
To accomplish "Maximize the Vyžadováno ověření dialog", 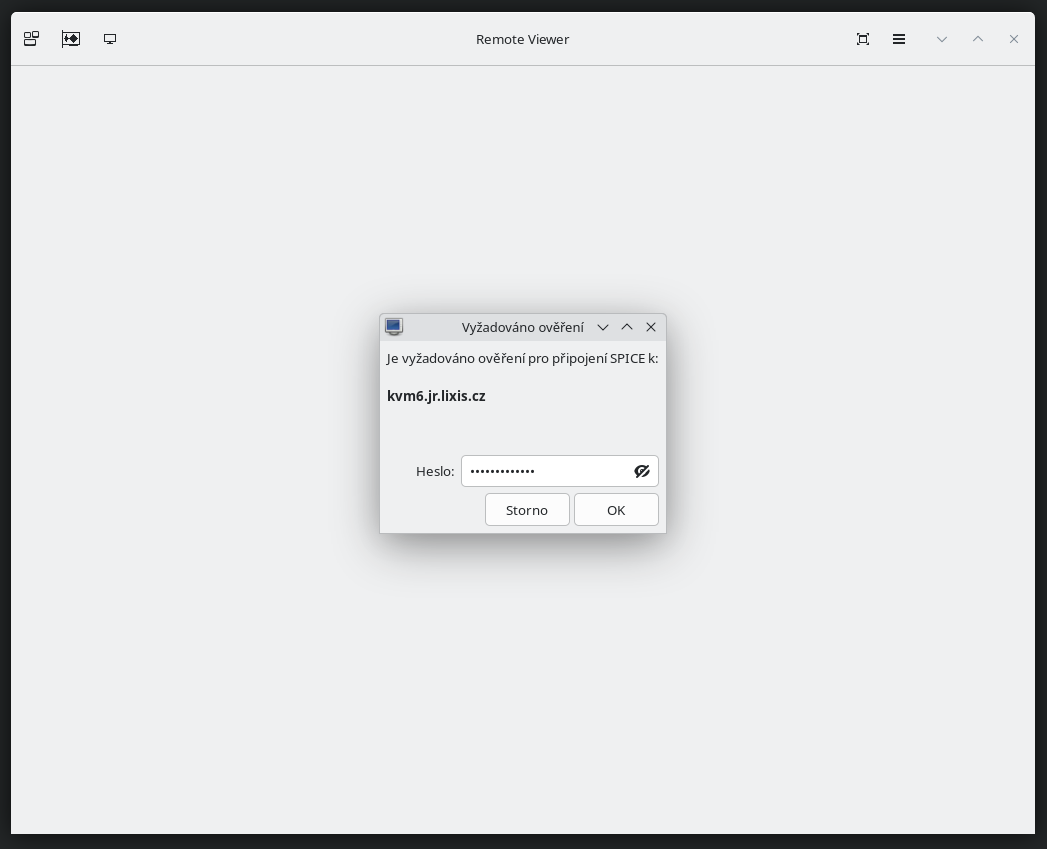I will [x=627, y=327].
